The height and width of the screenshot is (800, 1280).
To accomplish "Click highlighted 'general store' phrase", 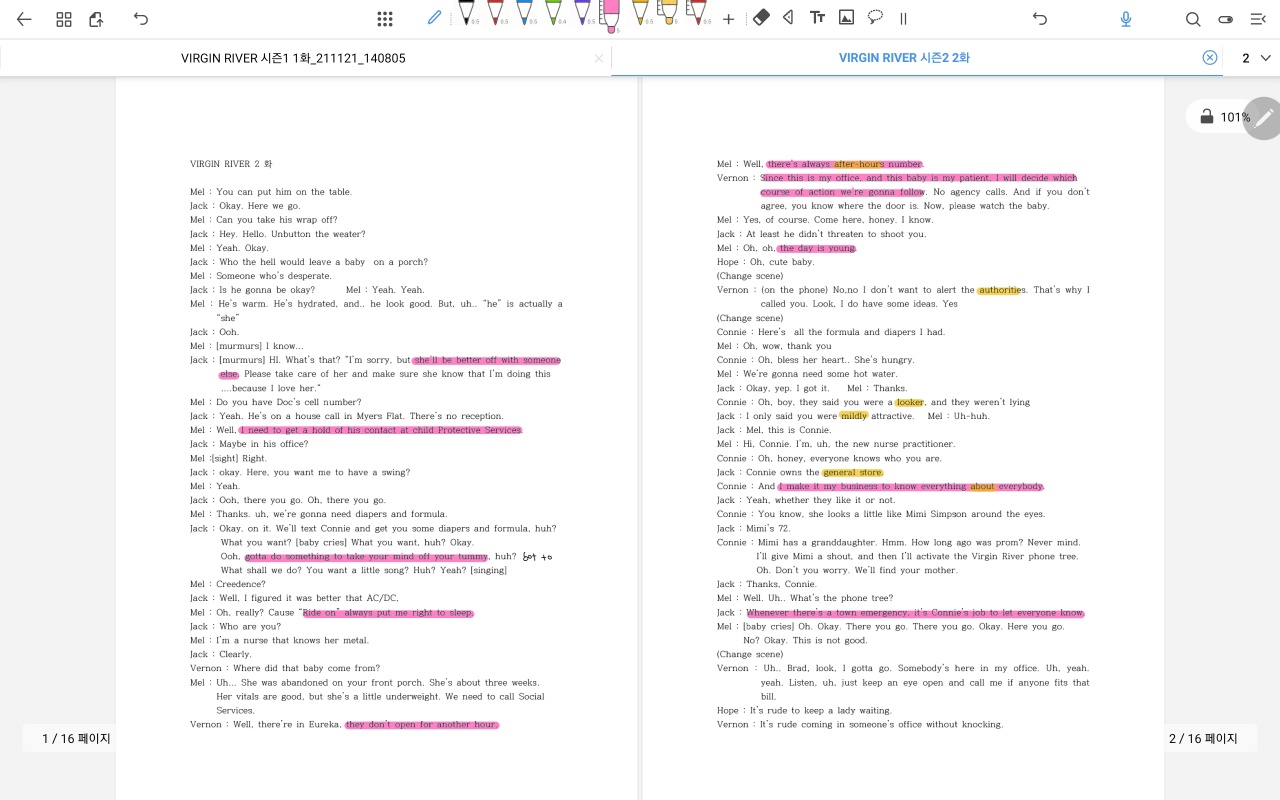I will [853, 472].
